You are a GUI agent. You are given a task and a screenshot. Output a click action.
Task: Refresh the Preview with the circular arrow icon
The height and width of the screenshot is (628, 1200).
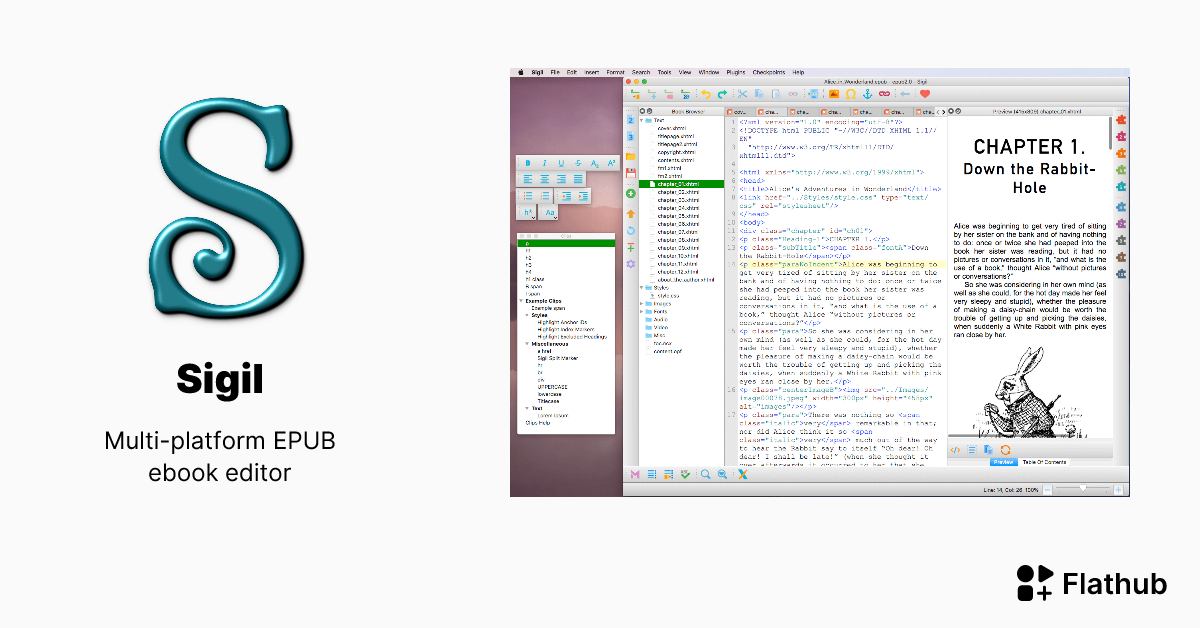pos(1005,450)
